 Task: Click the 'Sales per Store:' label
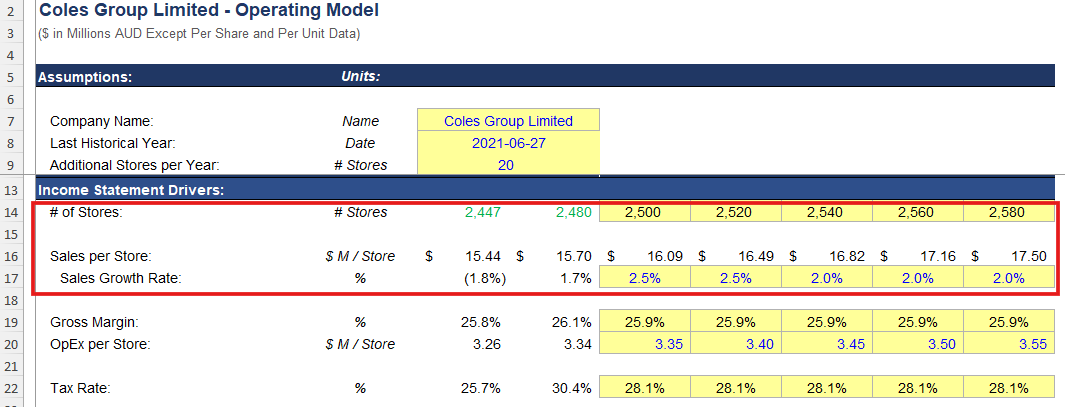click(101, 256)
